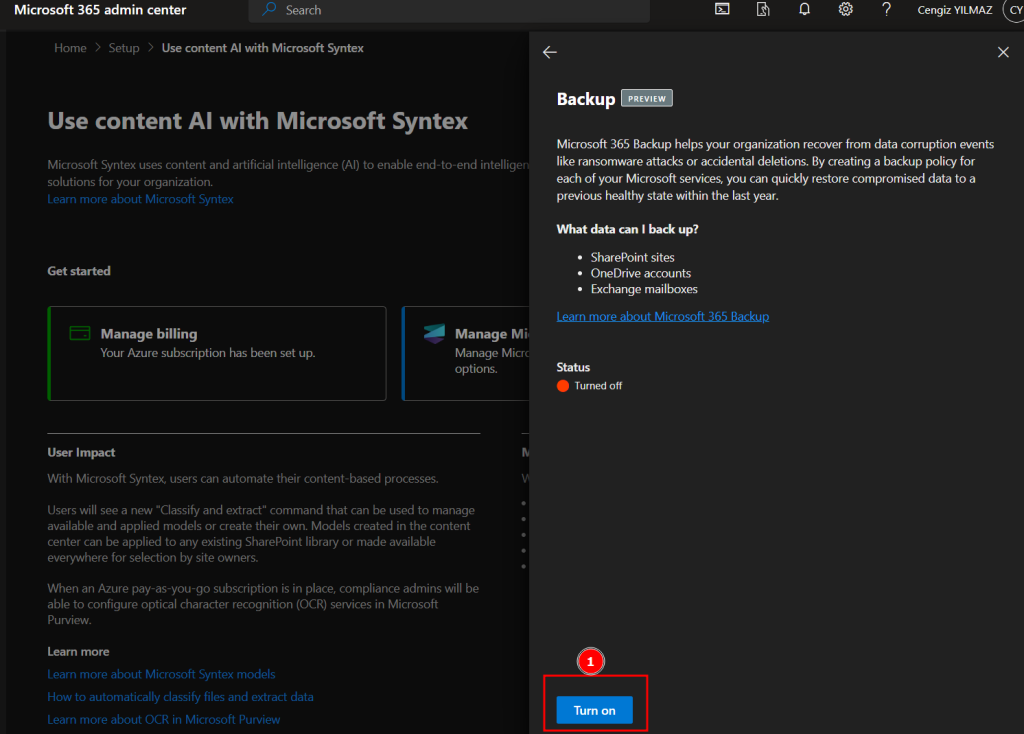This screenshot has height=734, width=1024.
Task: Close the Backup panel with X
Action: click(1003, 52)
